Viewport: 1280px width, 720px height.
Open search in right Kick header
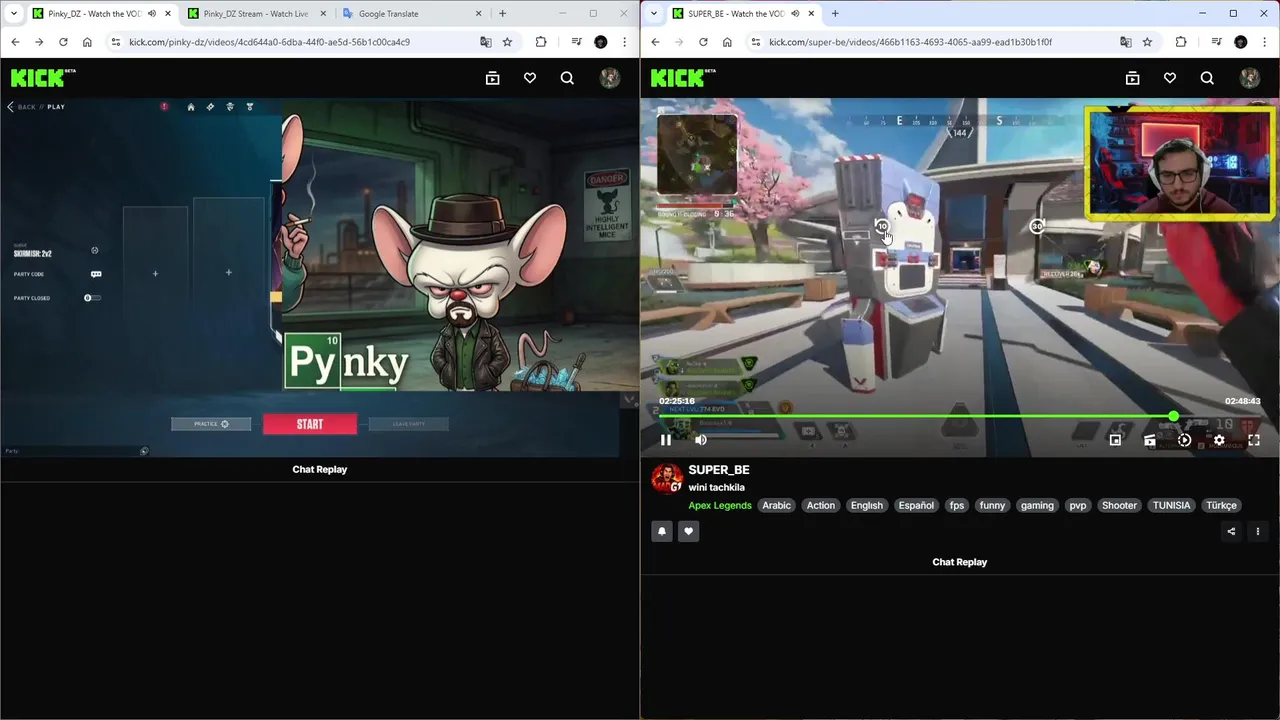[x=1207, y=78]
